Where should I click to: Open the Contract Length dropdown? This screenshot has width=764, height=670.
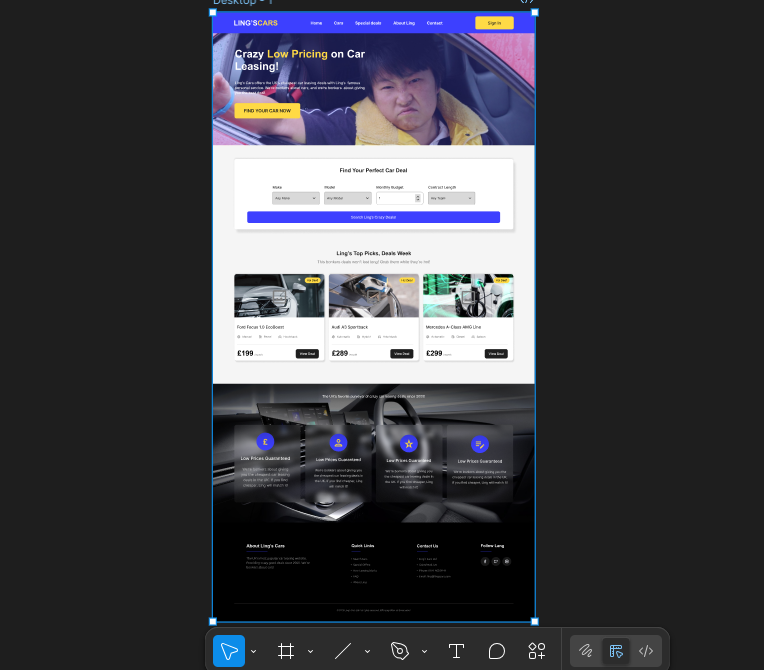[x=451, y=198]
